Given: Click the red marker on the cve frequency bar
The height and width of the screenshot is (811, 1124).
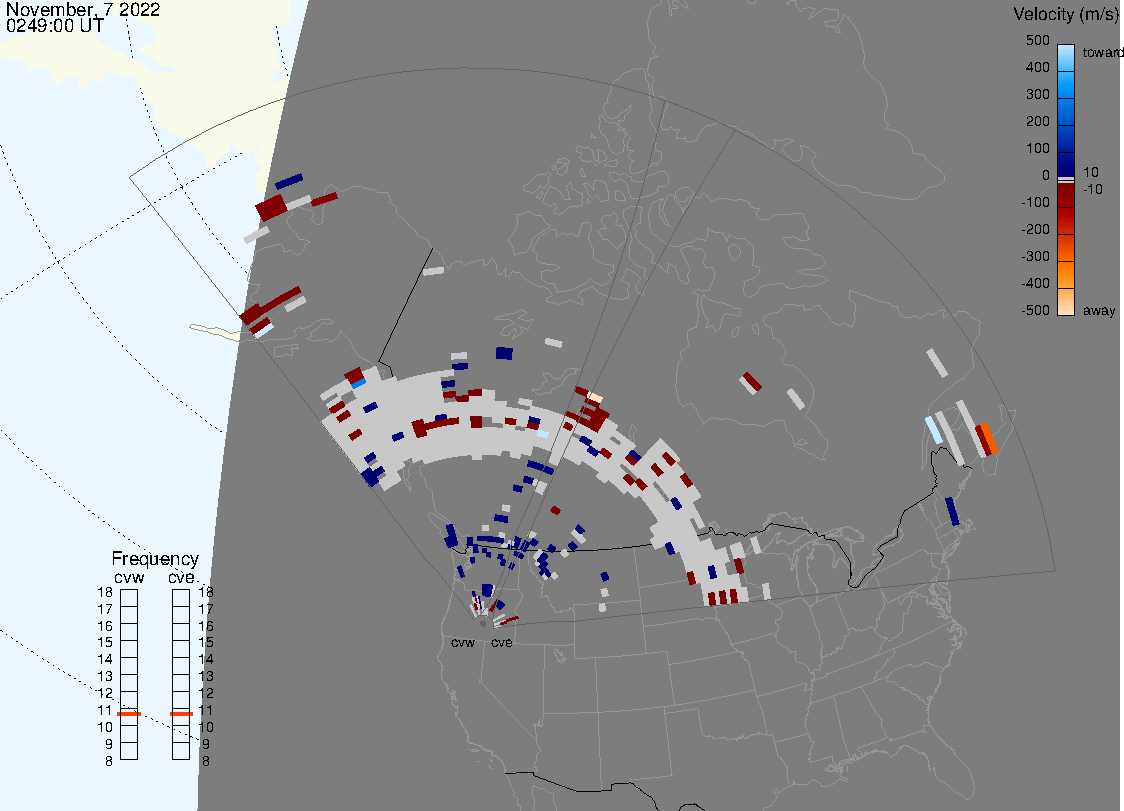Looking at the screenshot, I should (x=181, y=713).
